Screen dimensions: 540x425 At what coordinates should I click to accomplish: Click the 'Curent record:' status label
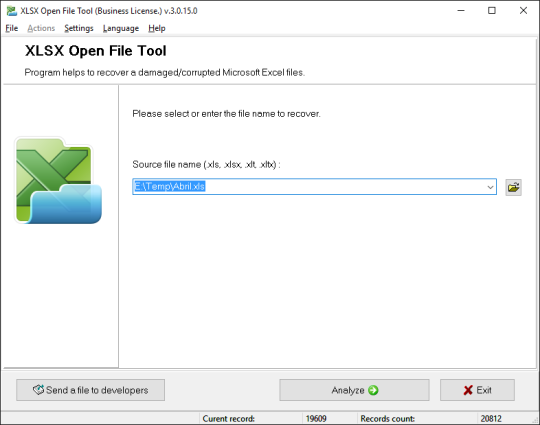pyautogui.click(x=228, y=418)
